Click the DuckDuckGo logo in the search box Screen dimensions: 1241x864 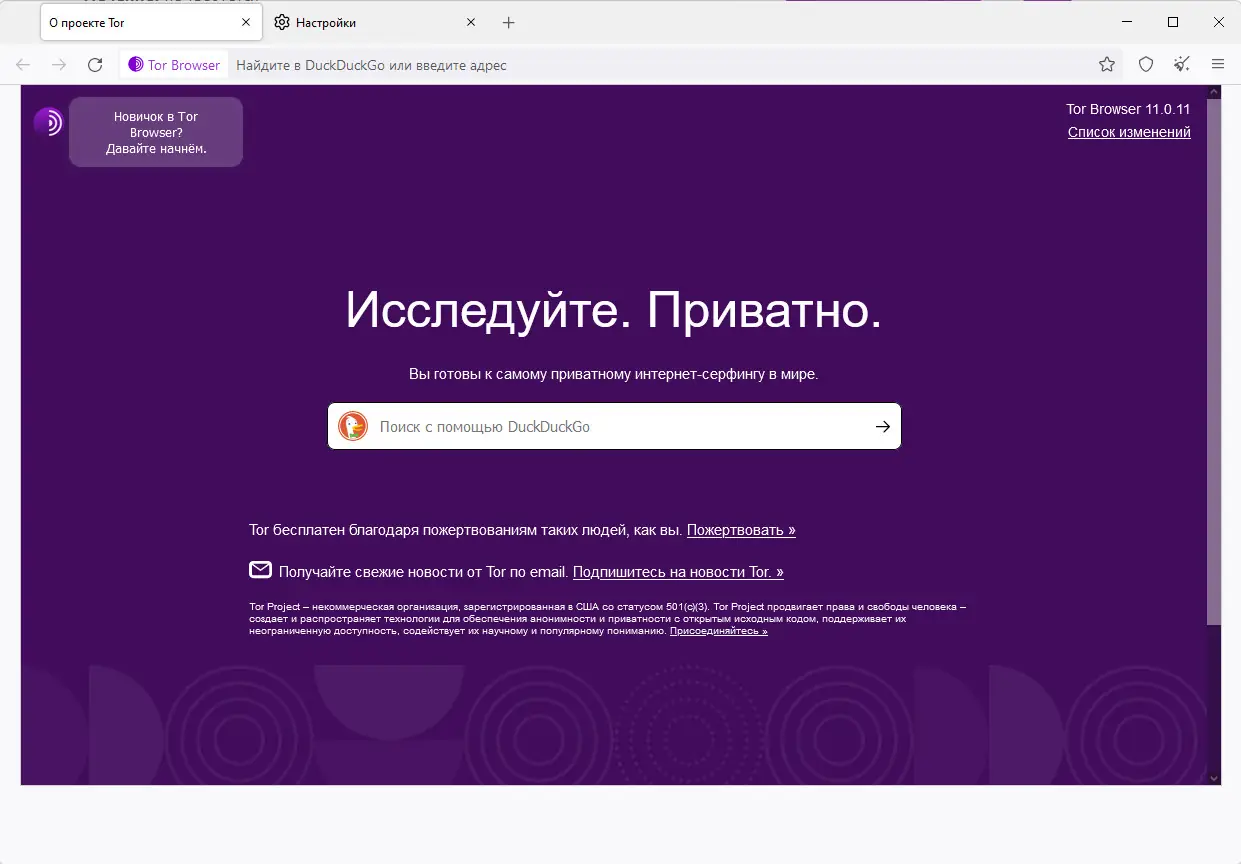click(353, 425)
